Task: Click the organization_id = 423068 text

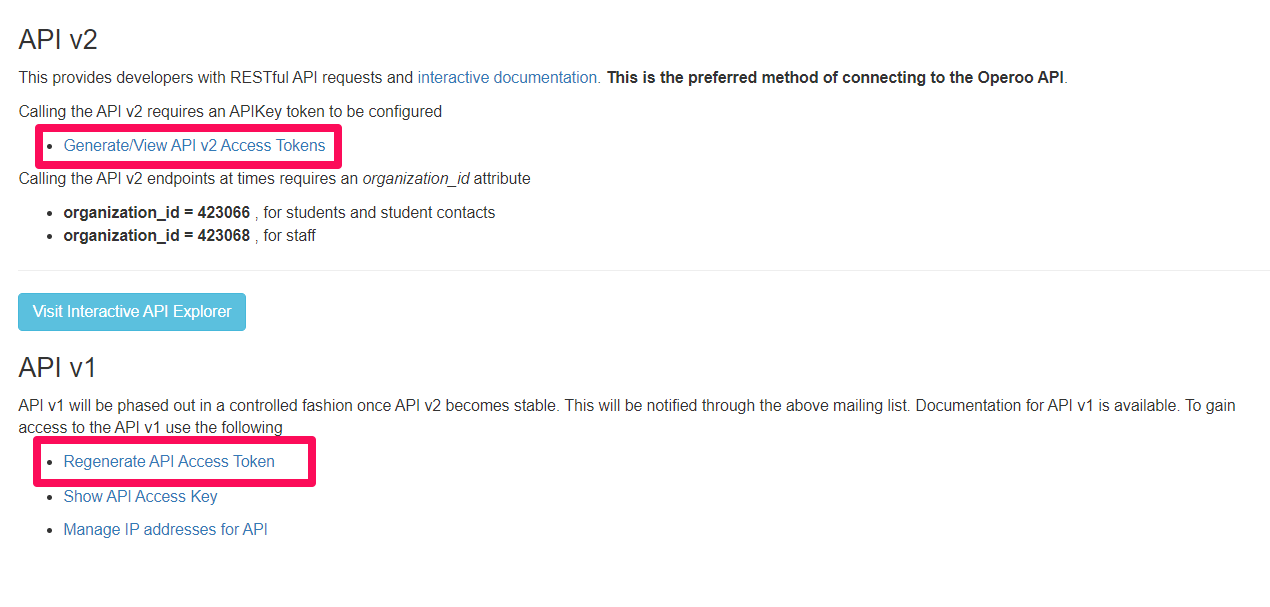Action: click(x=157, y=236)
